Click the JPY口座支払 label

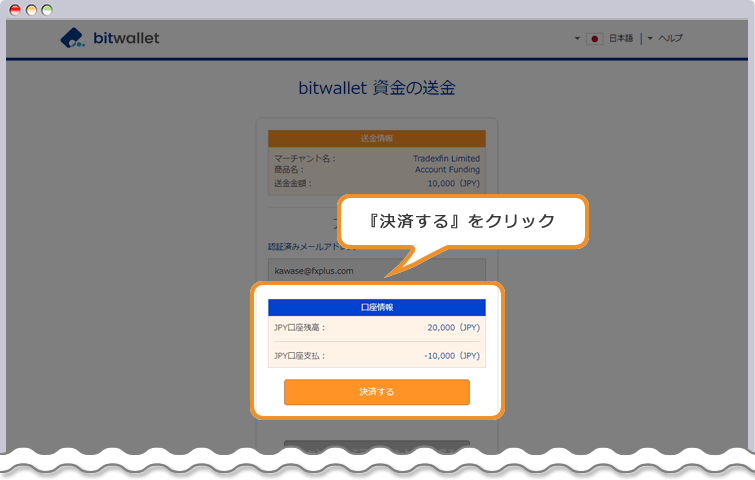300,356
